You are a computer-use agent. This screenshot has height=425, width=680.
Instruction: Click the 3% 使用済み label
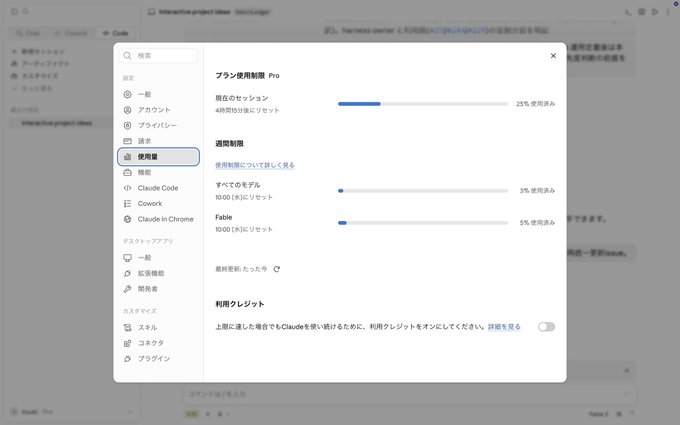(x=537, y=190)
